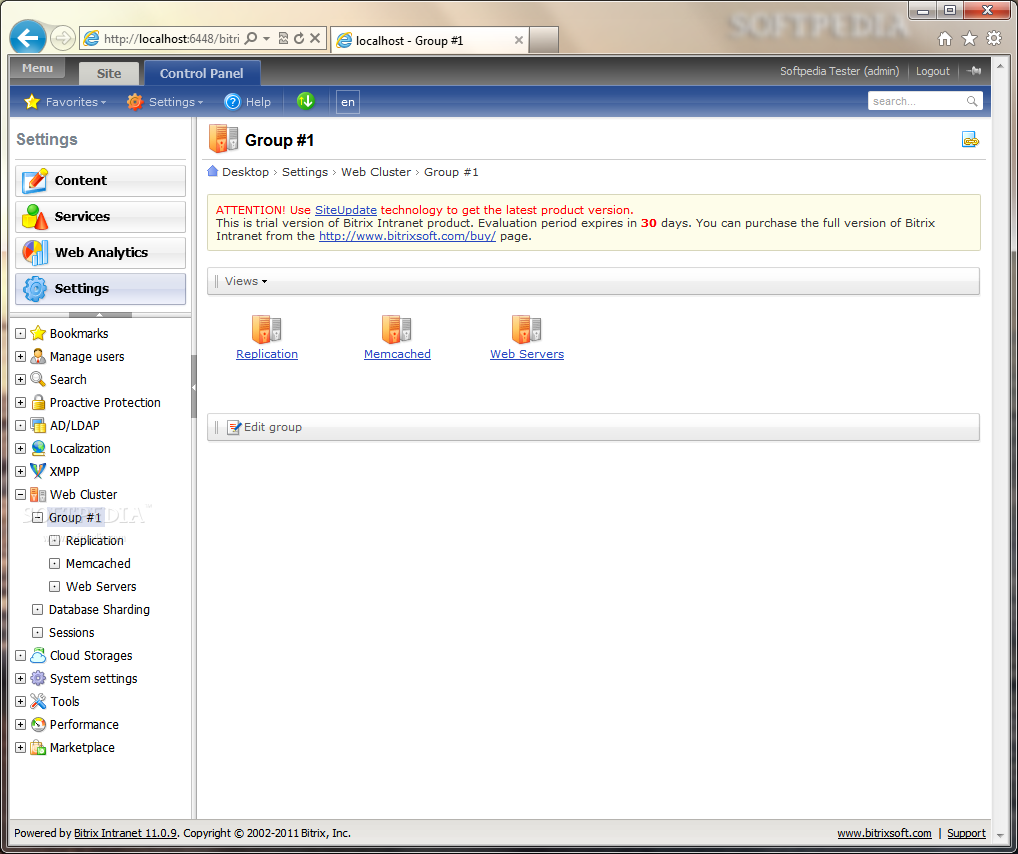The width and height of the screenshot is (1018, 854).
Task: Expand the Manage users tree node
Action: coord(20,357)
